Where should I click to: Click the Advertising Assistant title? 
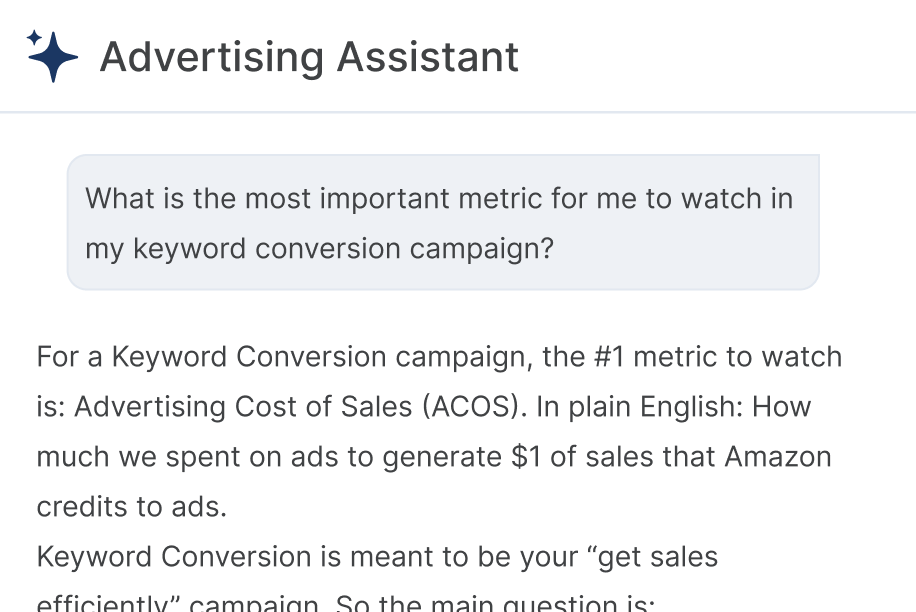point(308,56)
